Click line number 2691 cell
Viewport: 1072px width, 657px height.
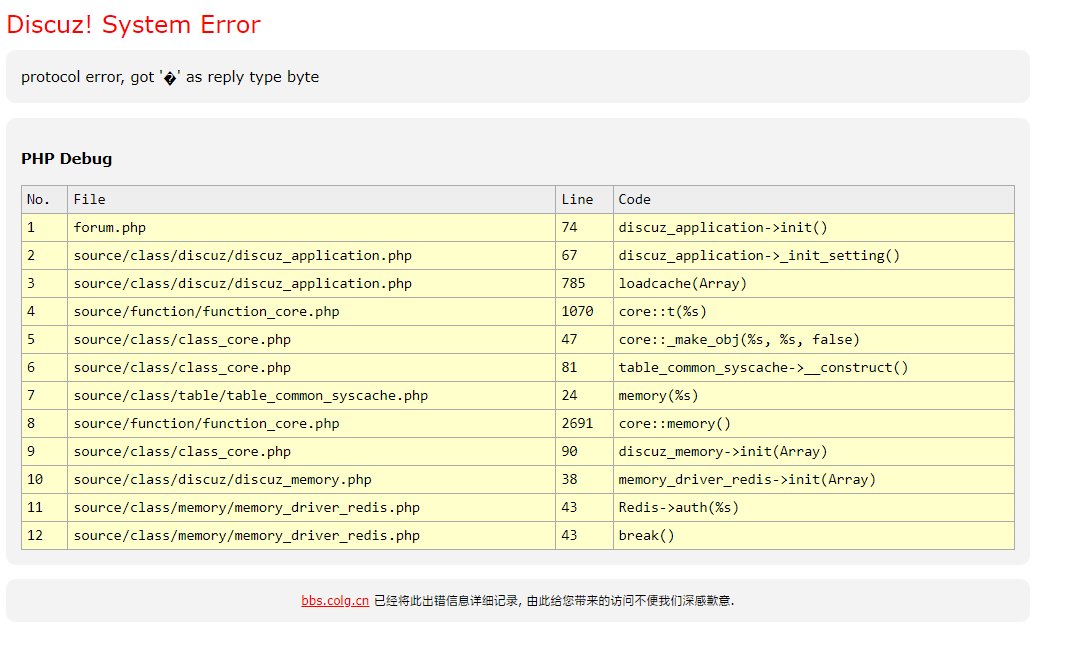[584, 424]
